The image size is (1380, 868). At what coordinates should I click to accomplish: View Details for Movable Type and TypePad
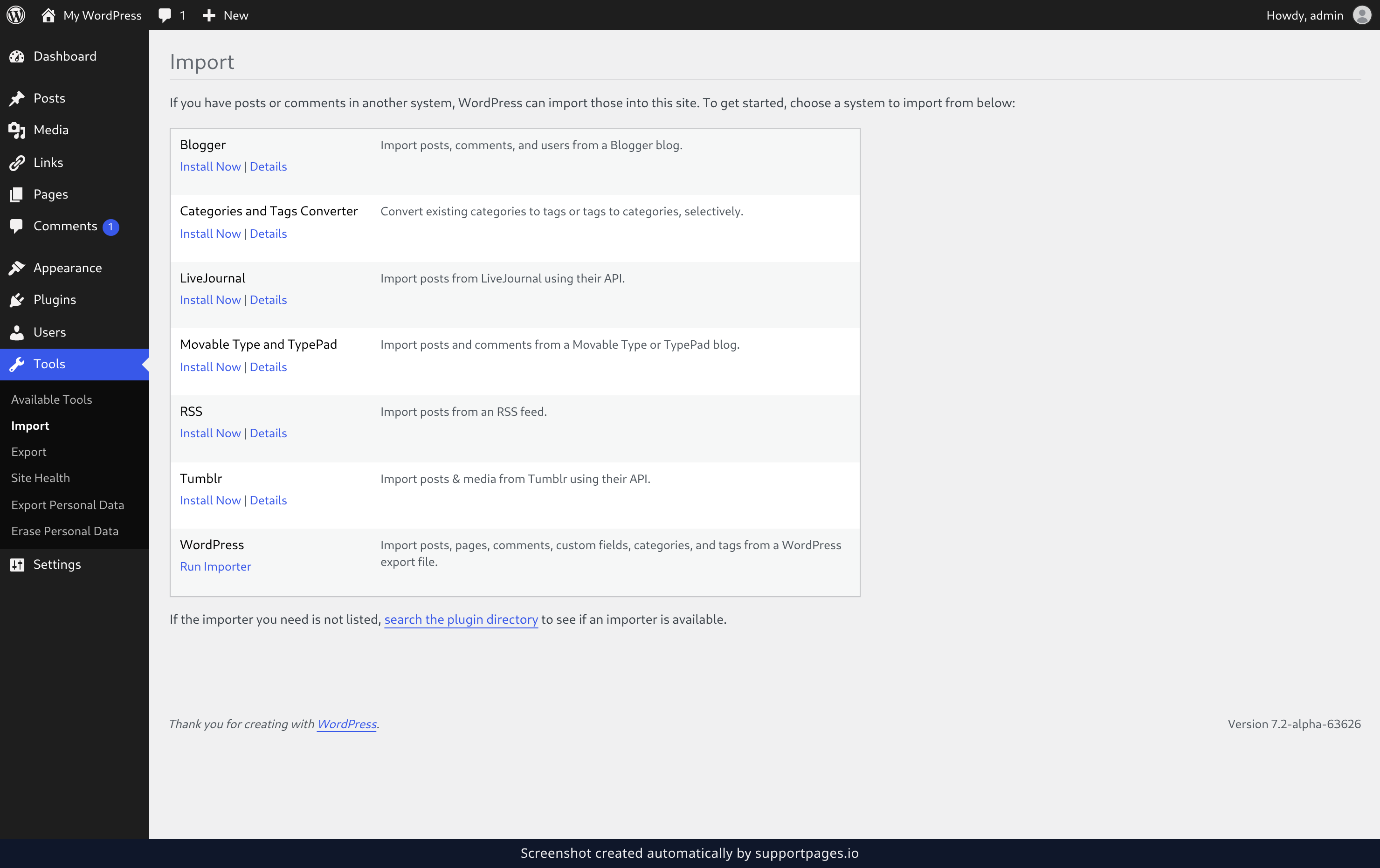click(x=268, y=367)
